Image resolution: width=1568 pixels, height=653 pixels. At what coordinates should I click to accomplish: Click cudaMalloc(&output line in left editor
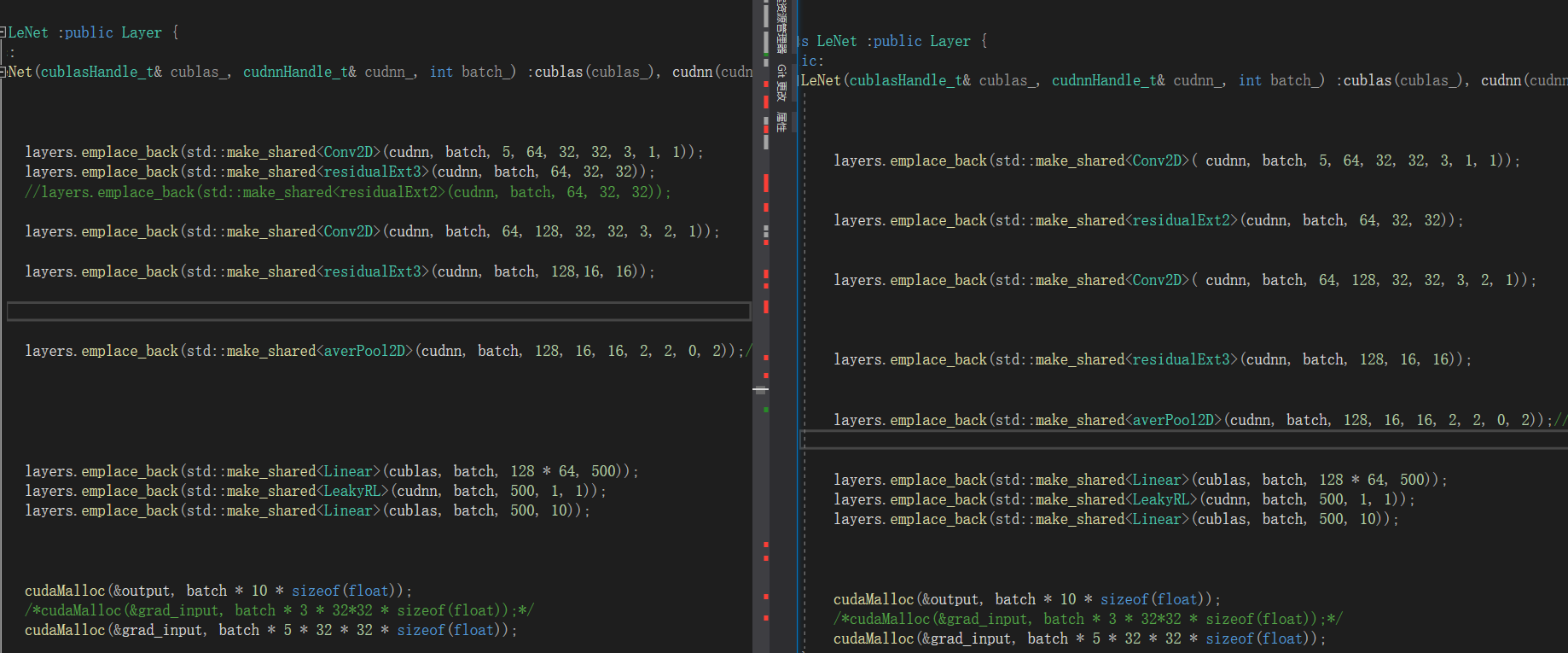click(218, 591)
